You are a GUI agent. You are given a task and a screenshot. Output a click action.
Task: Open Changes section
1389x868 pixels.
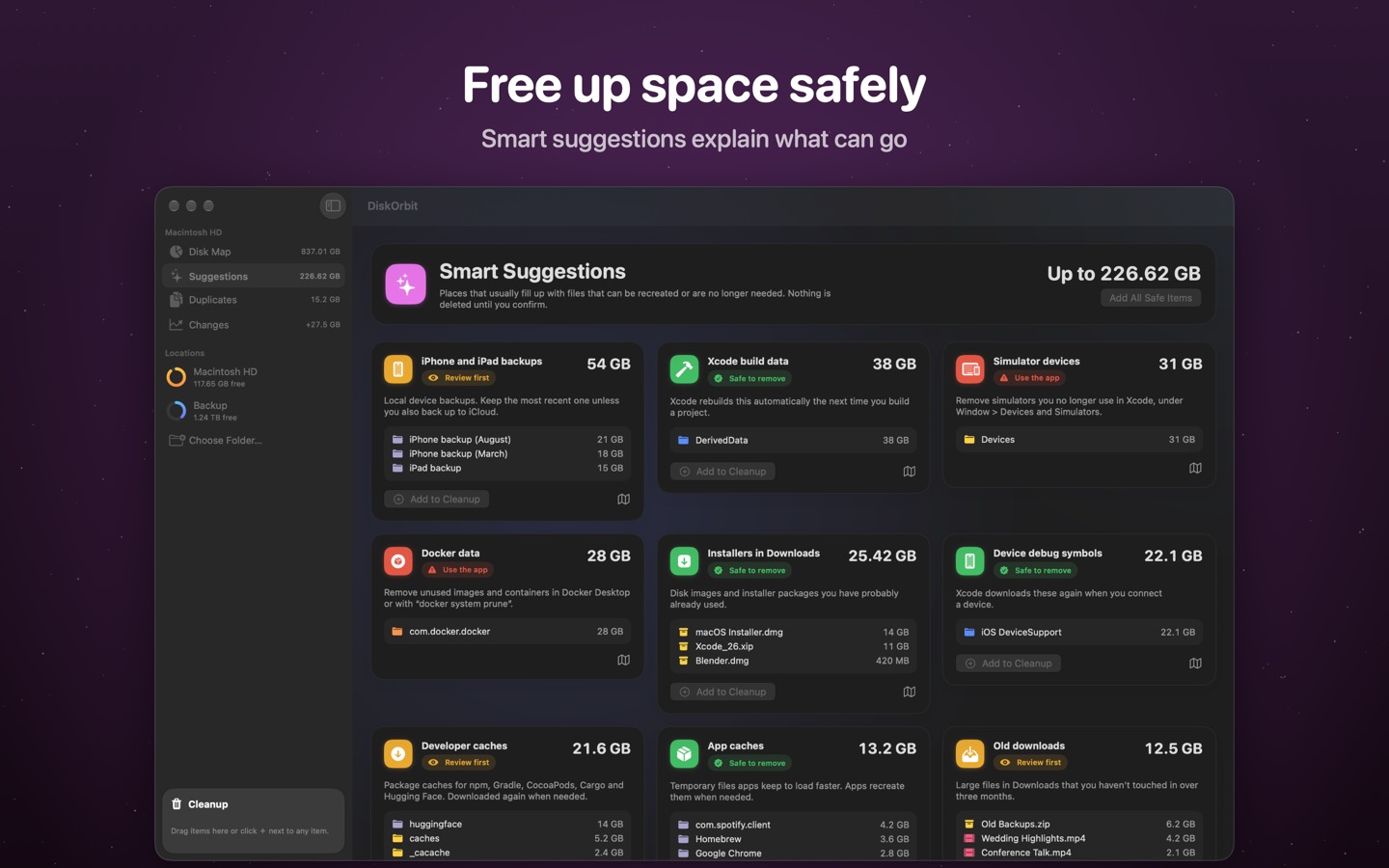(x=254, y=325)
